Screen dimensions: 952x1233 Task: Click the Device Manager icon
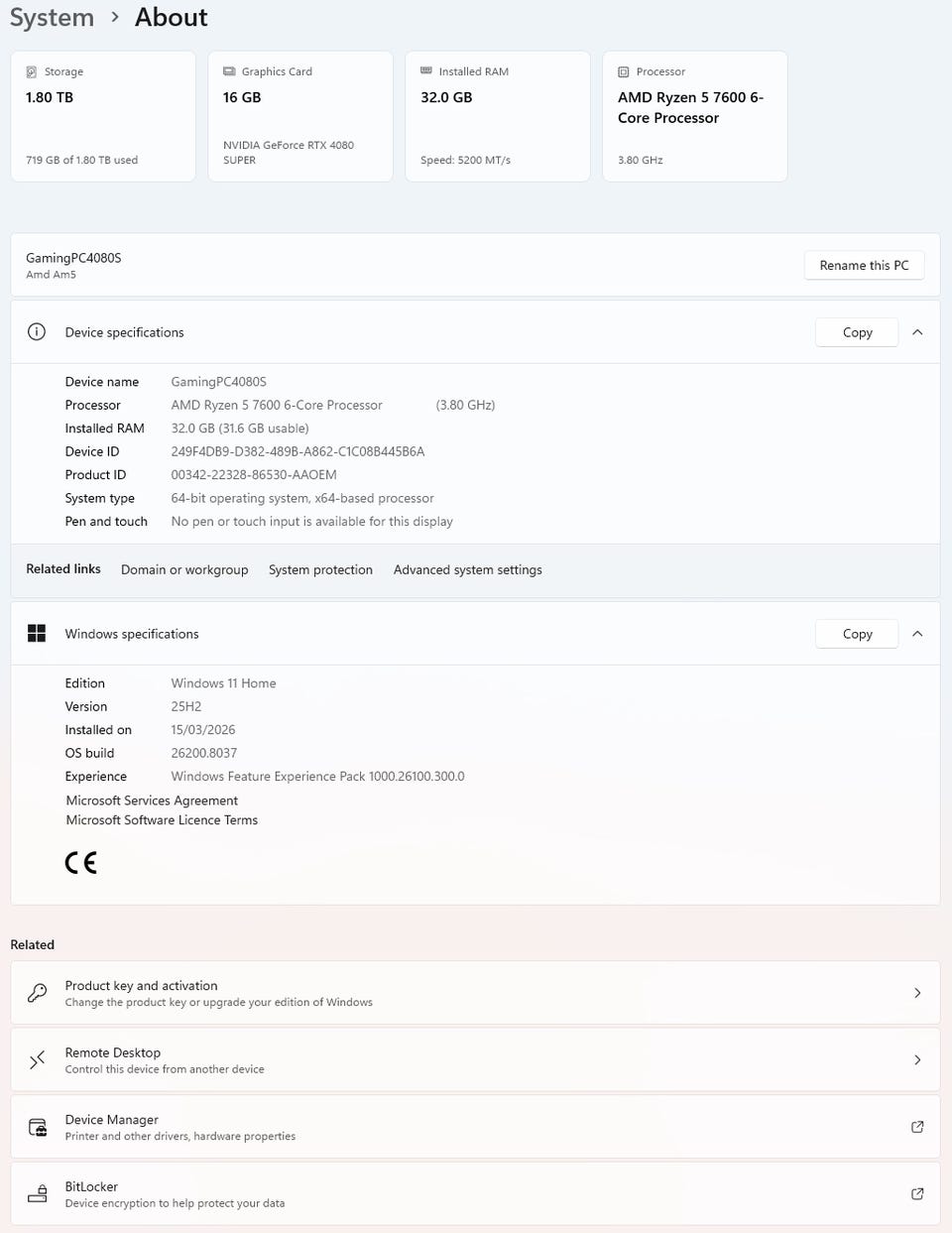pyautogui.click(x=37, y=1127)
